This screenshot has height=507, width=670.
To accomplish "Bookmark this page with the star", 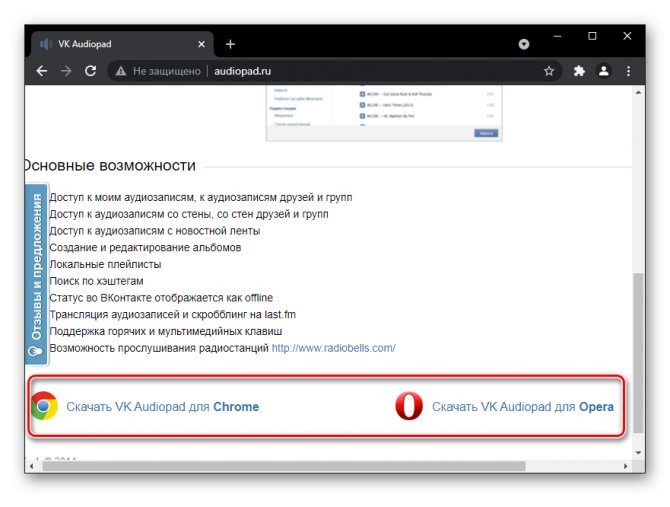I will 549,71.
